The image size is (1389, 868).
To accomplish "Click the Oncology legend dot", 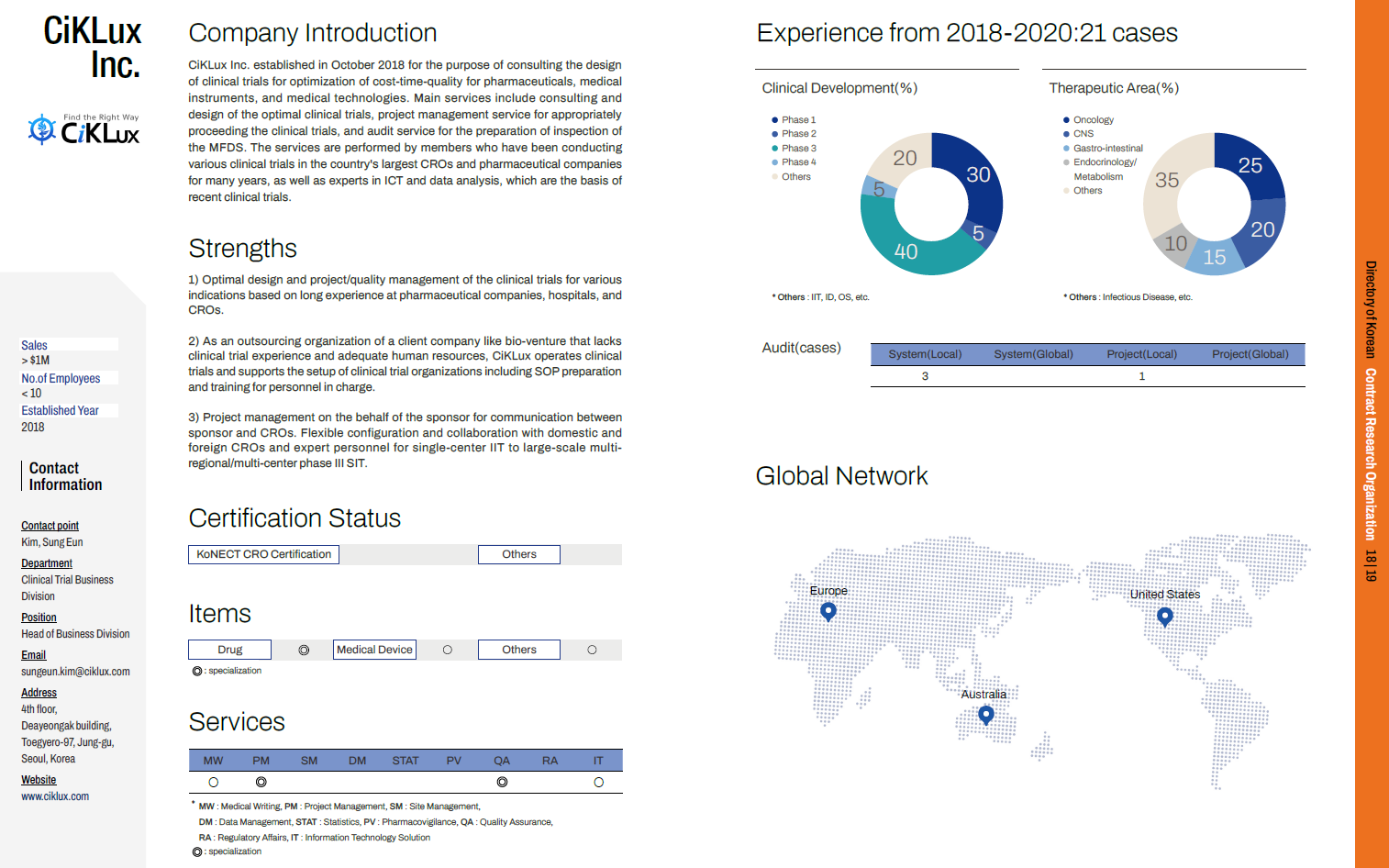I will [1066, 120].
